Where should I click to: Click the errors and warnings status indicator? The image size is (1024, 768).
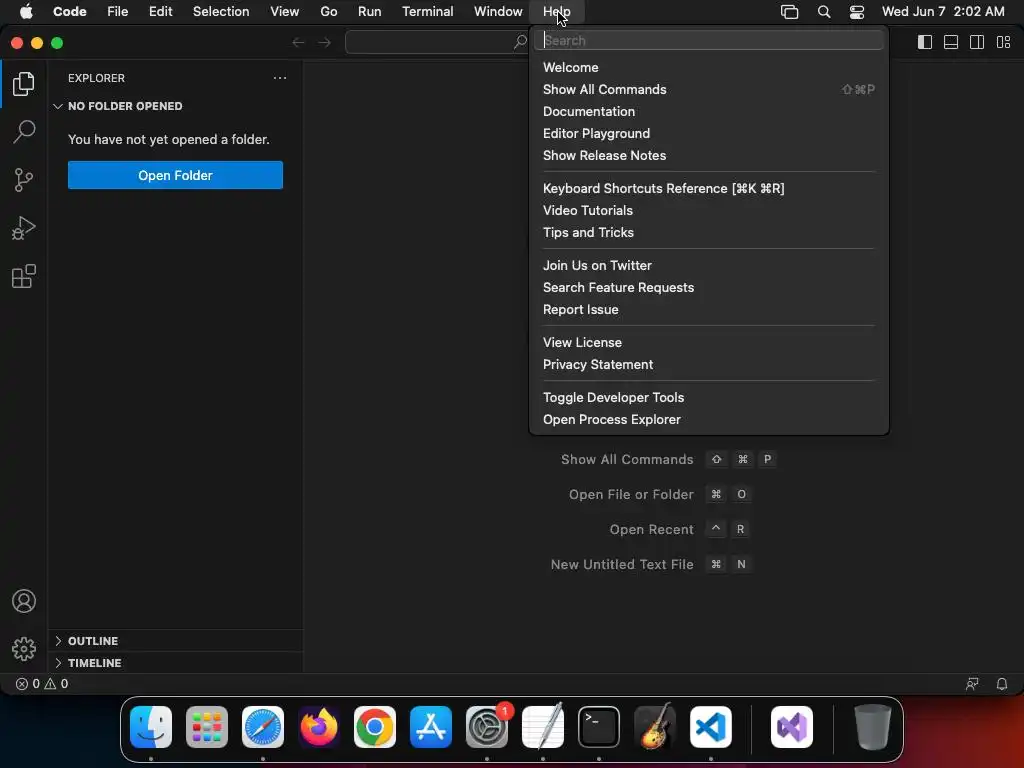[x=42, y=684]
